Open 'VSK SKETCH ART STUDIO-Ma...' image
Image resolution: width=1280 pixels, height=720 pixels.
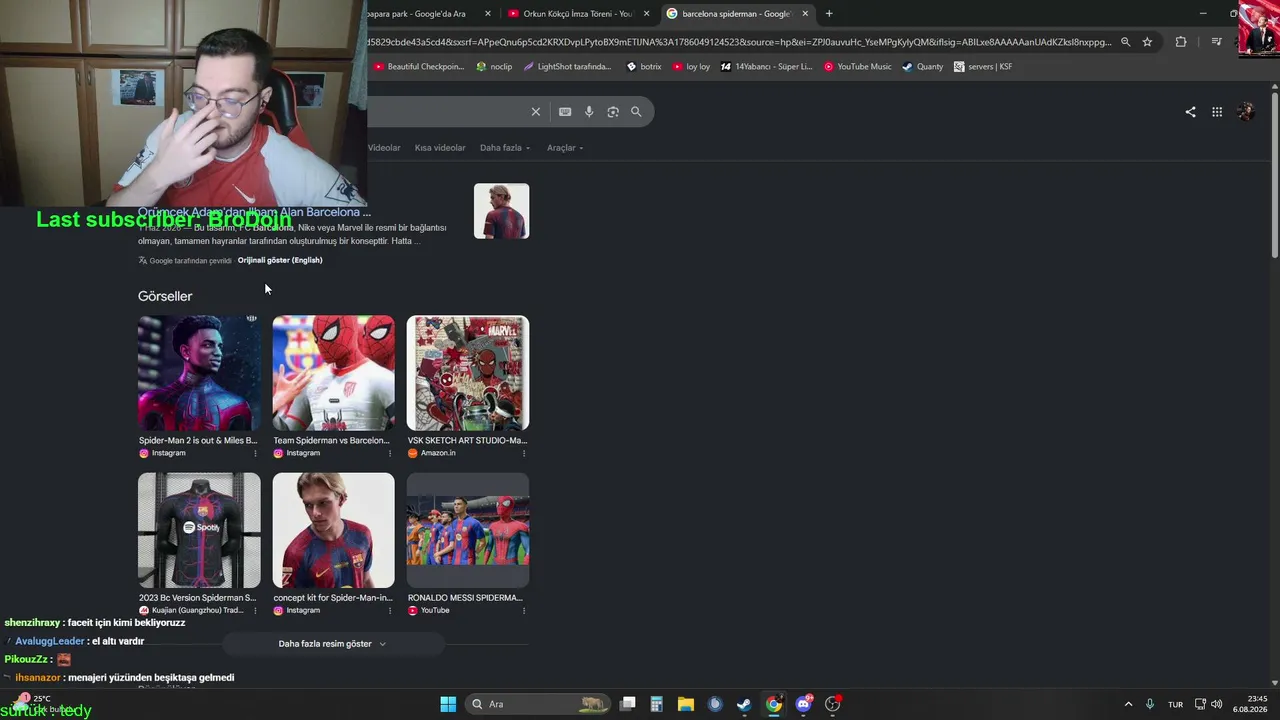pos(468,373)
